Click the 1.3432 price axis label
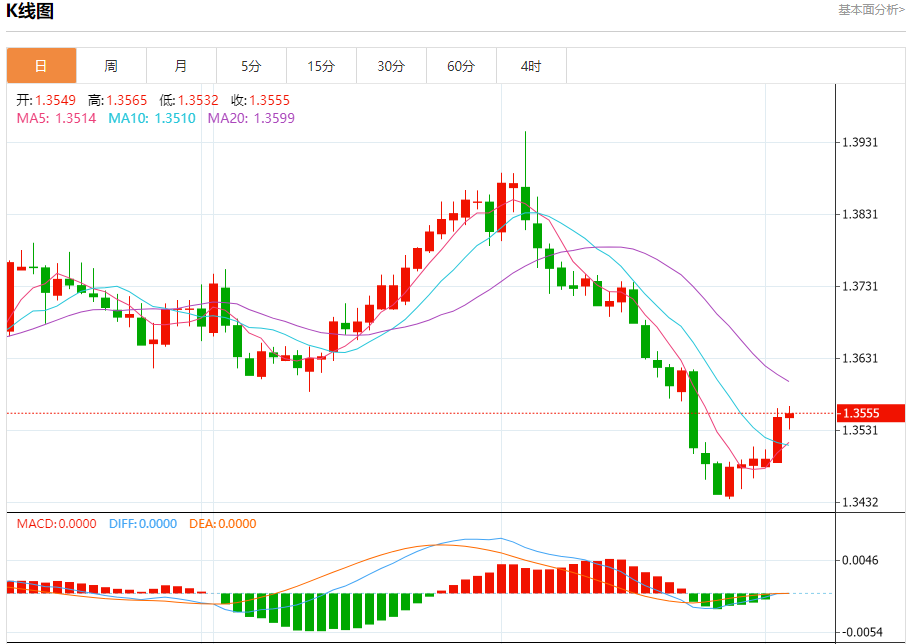909x644 pixels. [860, 502]
